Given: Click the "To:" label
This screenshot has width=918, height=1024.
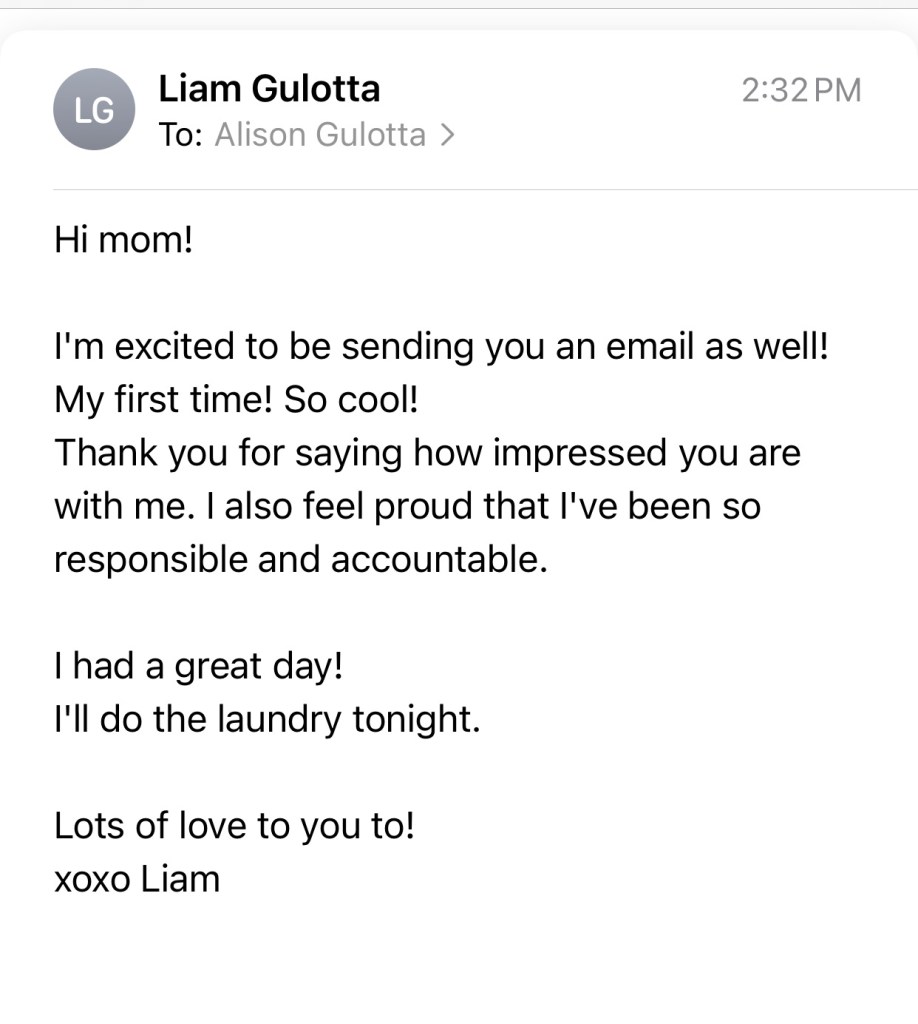Looking at the screenshot, I should point(181,134).
